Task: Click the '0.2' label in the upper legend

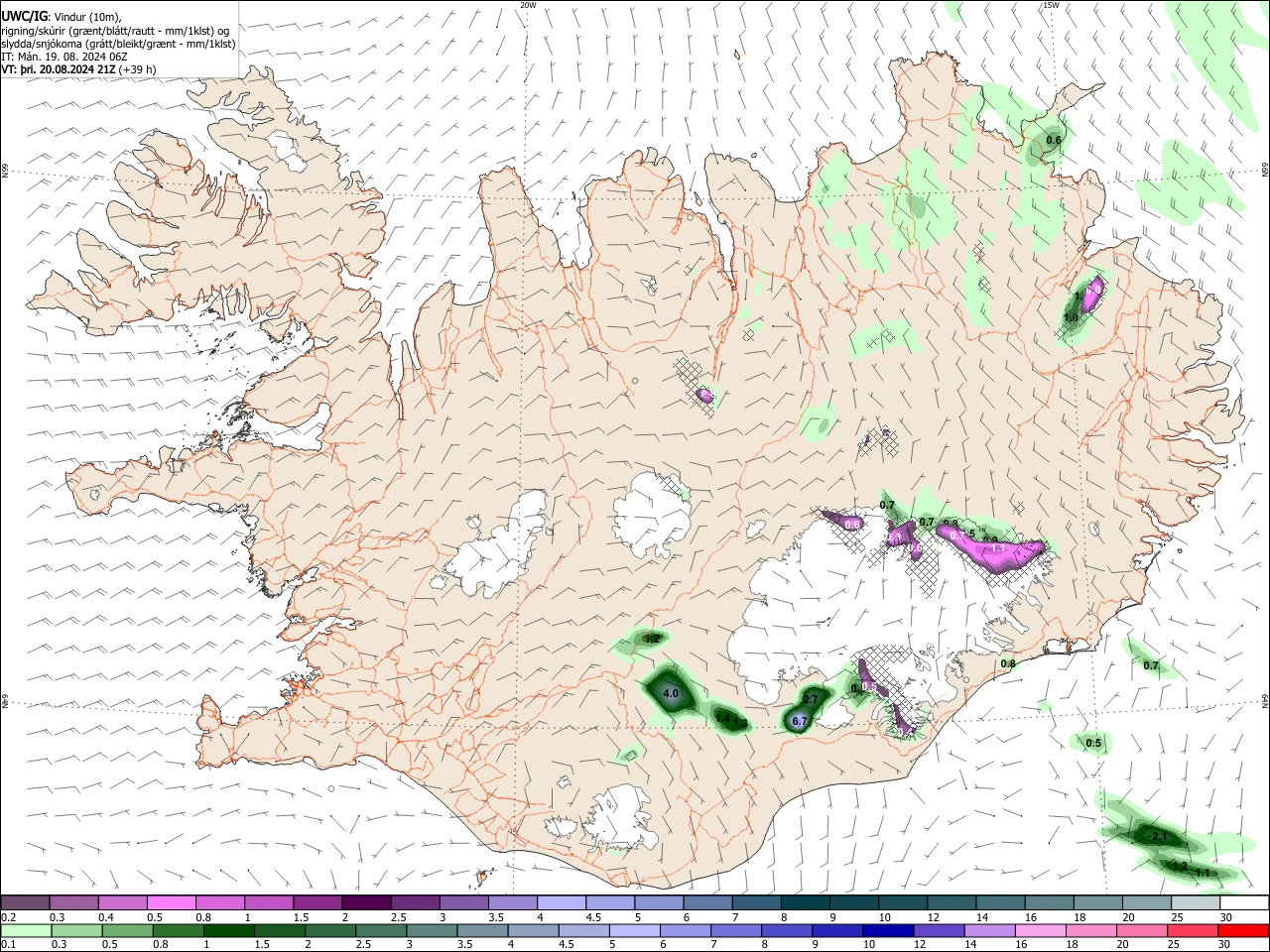Action: point(8,917)
